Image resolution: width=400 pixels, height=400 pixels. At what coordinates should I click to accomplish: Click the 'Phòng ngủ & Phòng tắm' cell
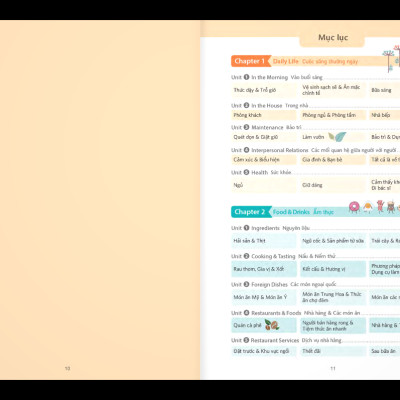click(x=333, y=115)
